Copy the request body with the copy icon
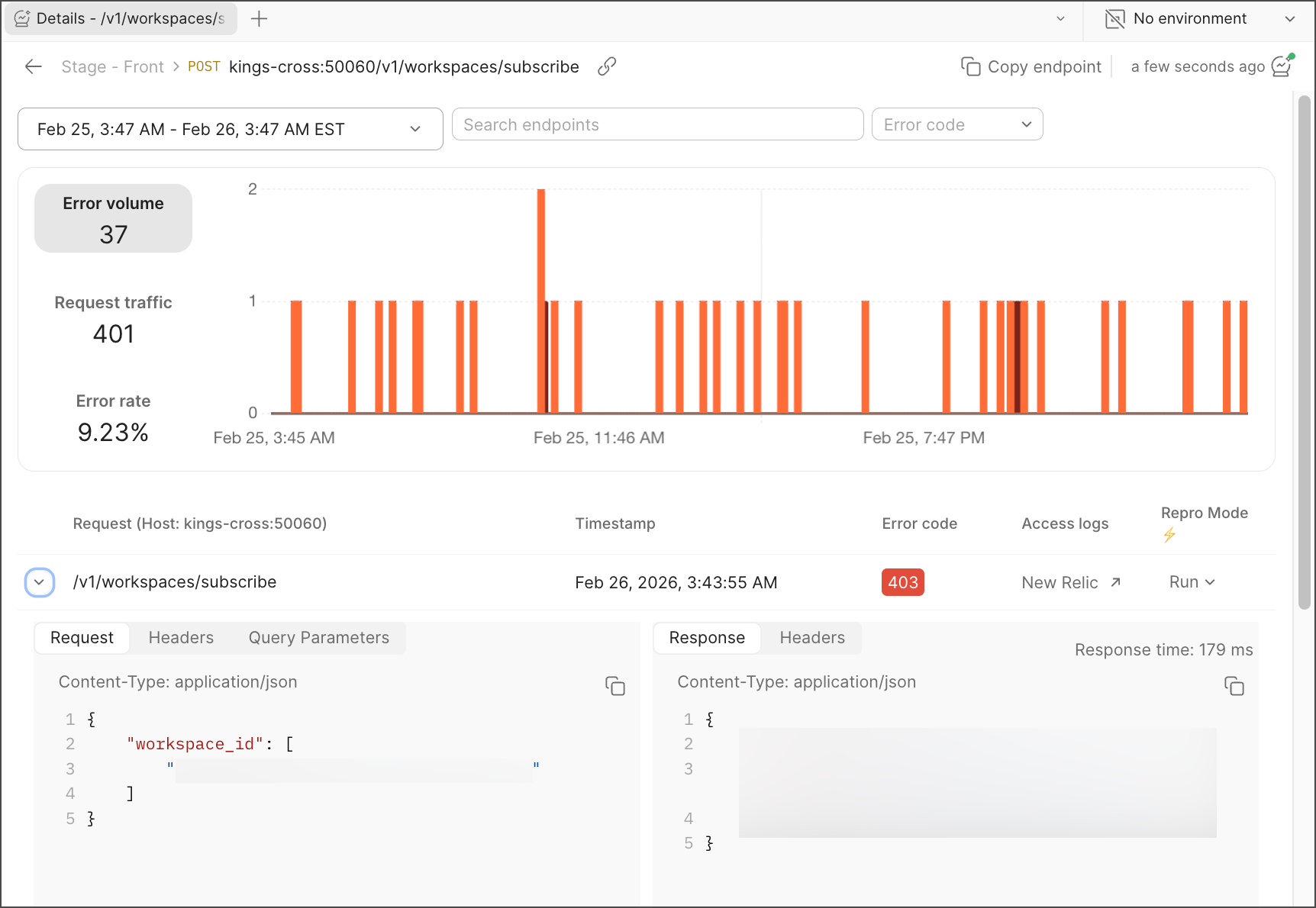1316x908 pixels. click(x=615, y=686)
